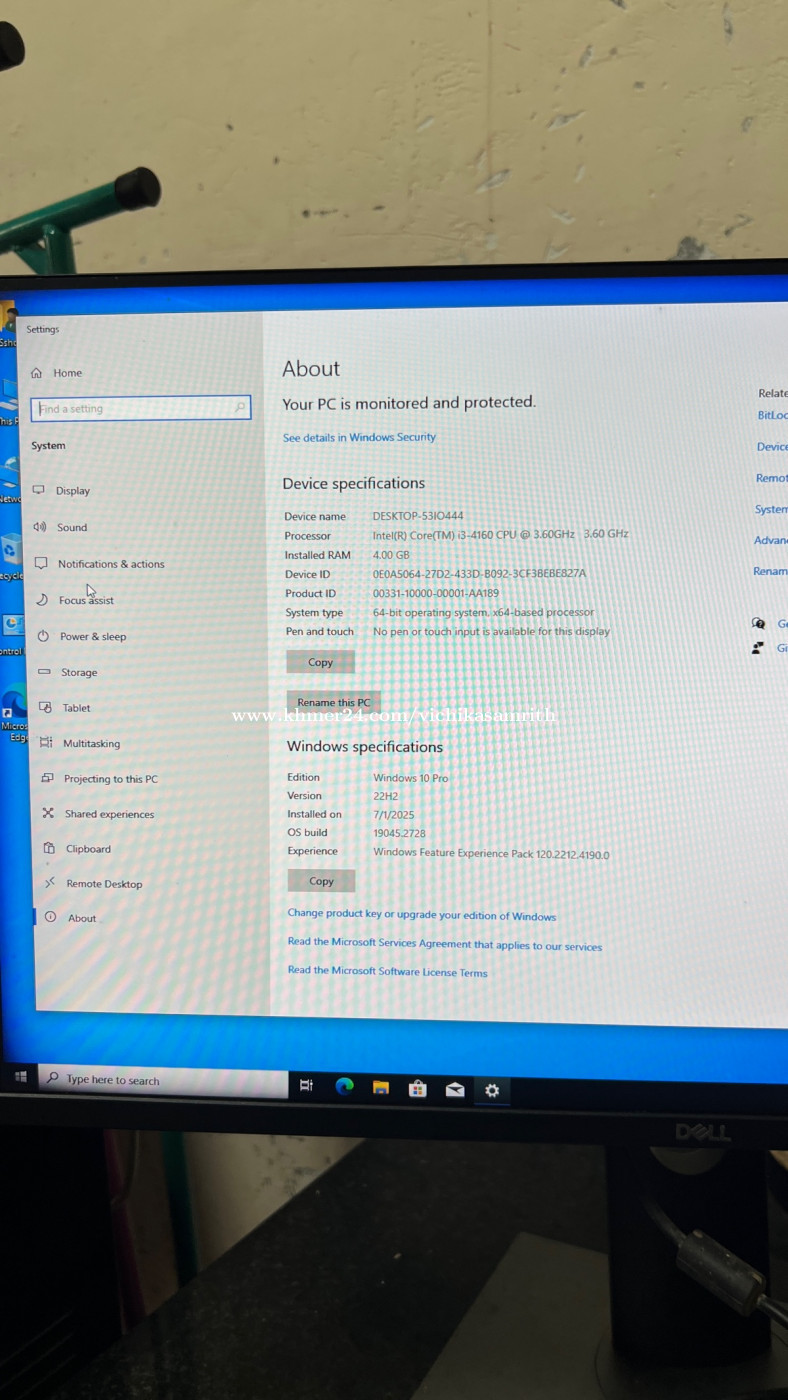Click Installed RAM value 4.00 GB
This screenshot has height=1400, width=788.
(x=391, y=555)
